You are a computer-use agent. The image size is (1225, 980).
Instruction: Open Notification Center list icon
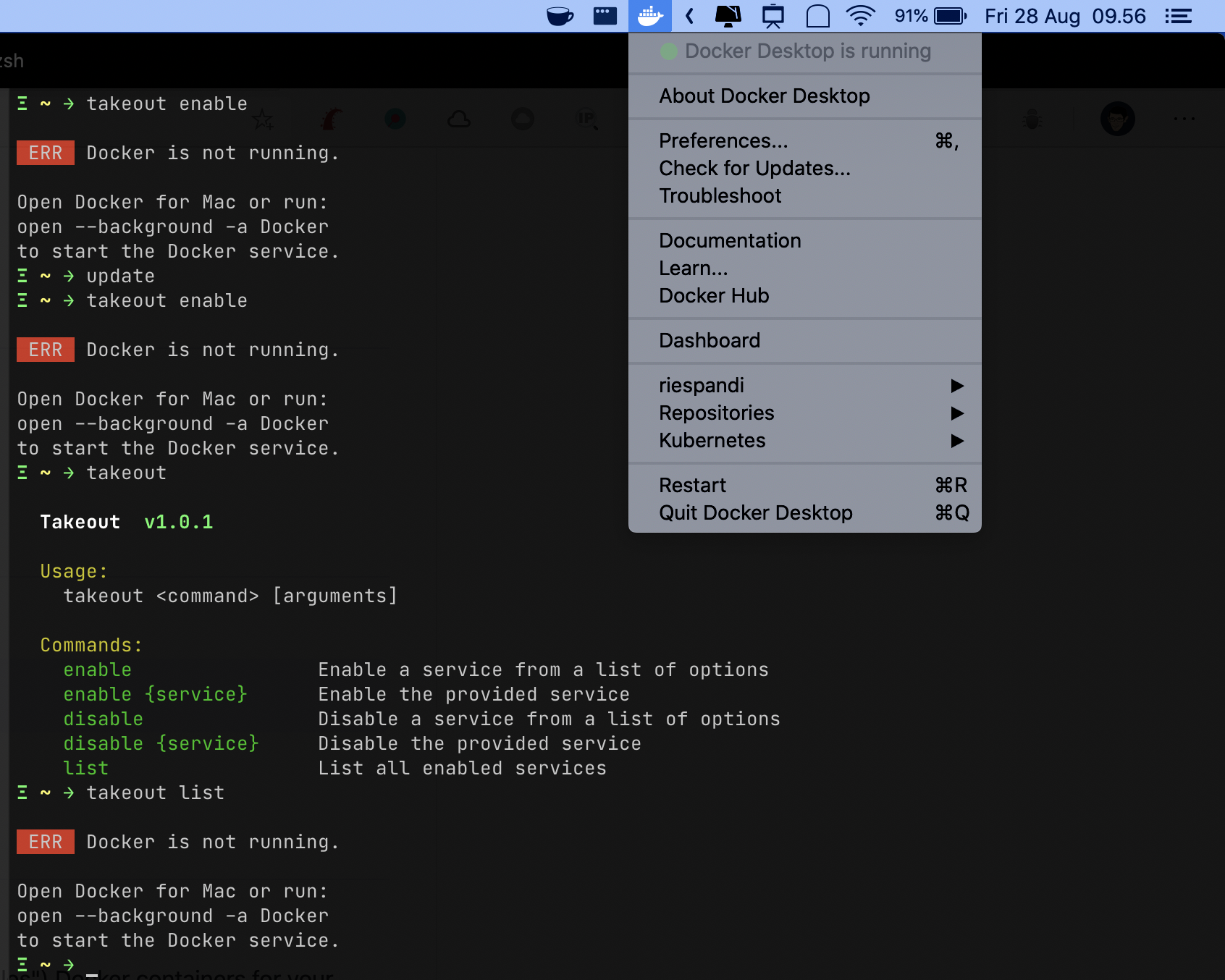pyautogui.click(x=1179, y=16)
